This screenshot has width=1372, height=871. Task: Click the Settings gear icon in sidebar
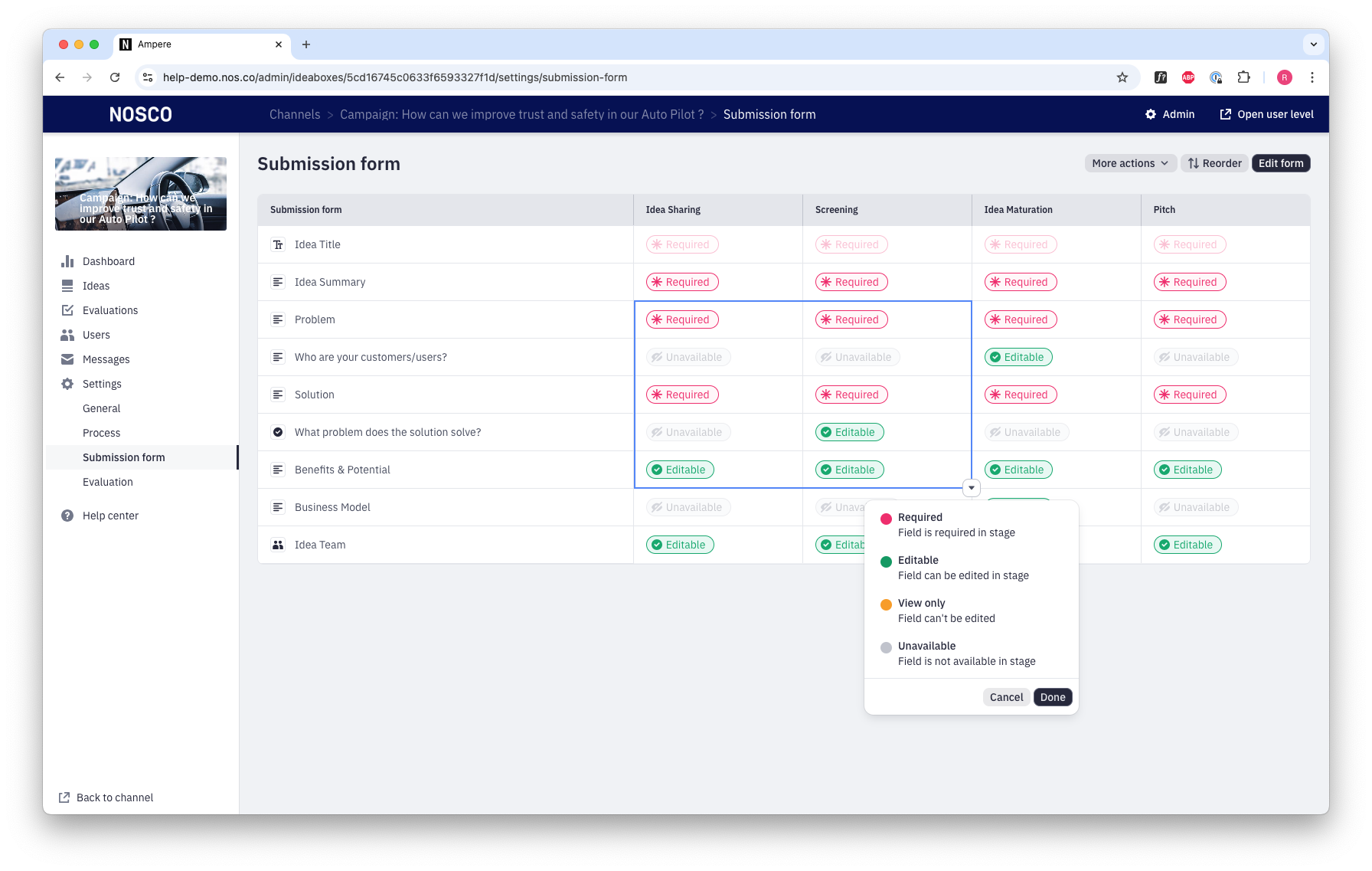[67, 384]
